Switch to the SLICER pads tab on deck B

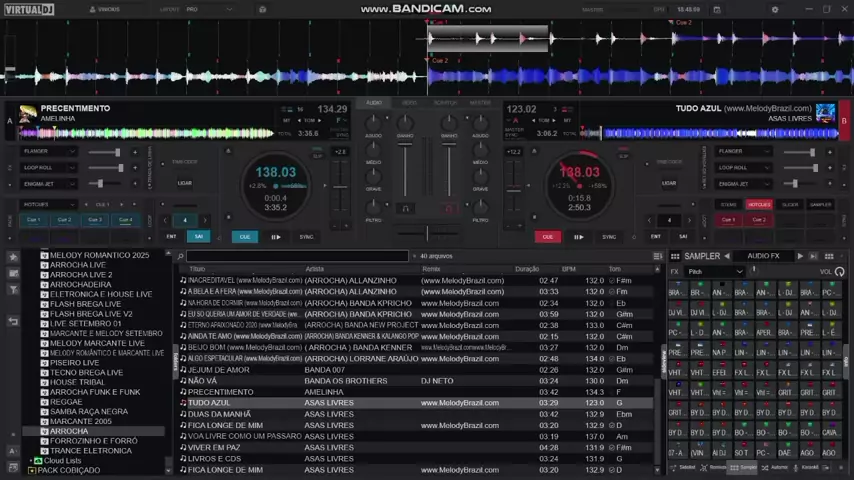(x=790, y=204)
